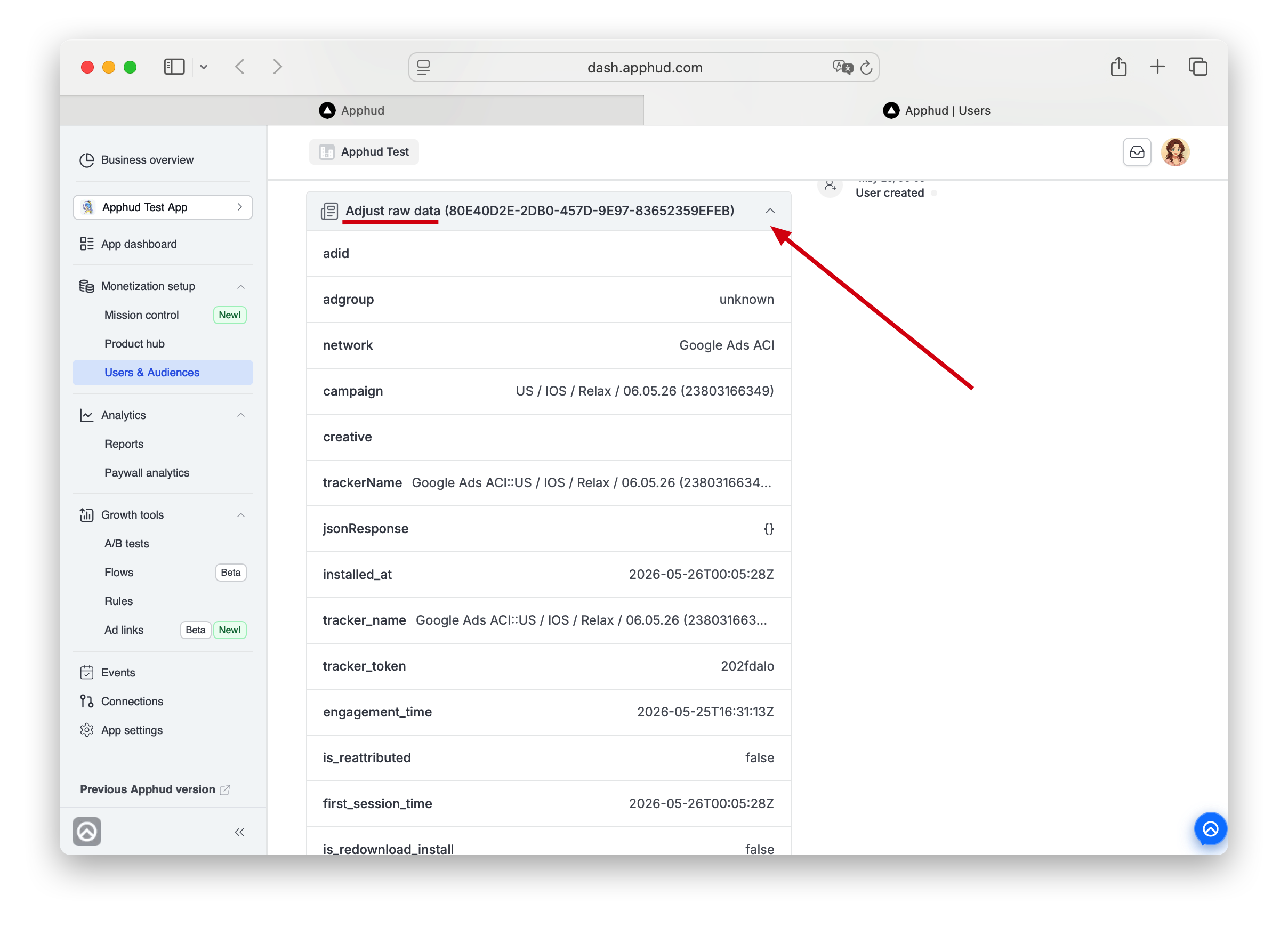This screenshot has width=1288, height=935.
Task: Click the translate icon in address bar
Action: [x=843, y=68]
